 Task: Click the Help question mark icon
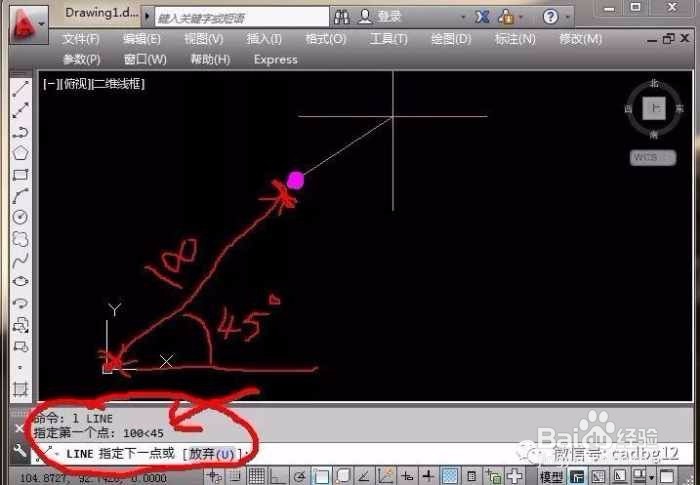pyautogui.click(x=550, y=17)
